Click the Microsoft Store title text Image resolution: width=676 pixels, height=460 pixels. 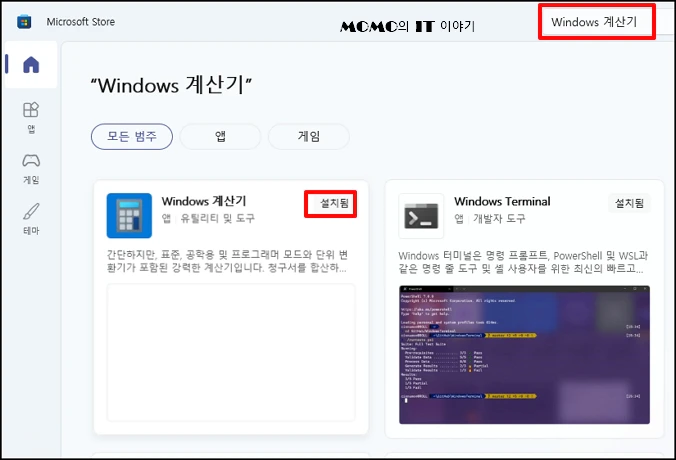(x=81, y=22)
